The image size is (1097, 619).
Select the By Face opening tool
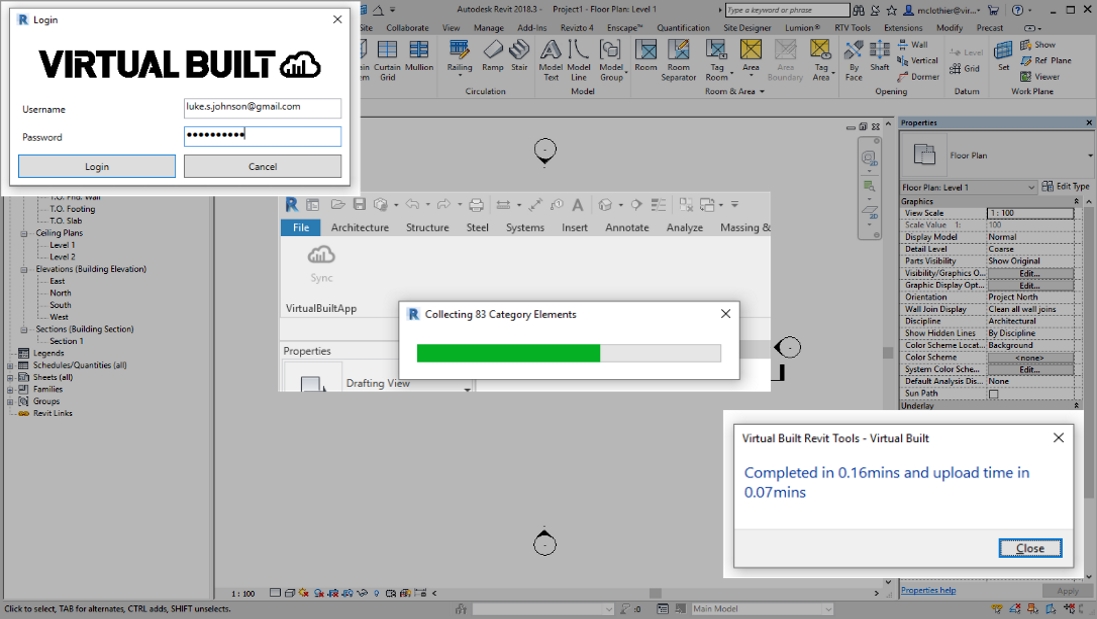click(854, 60)
